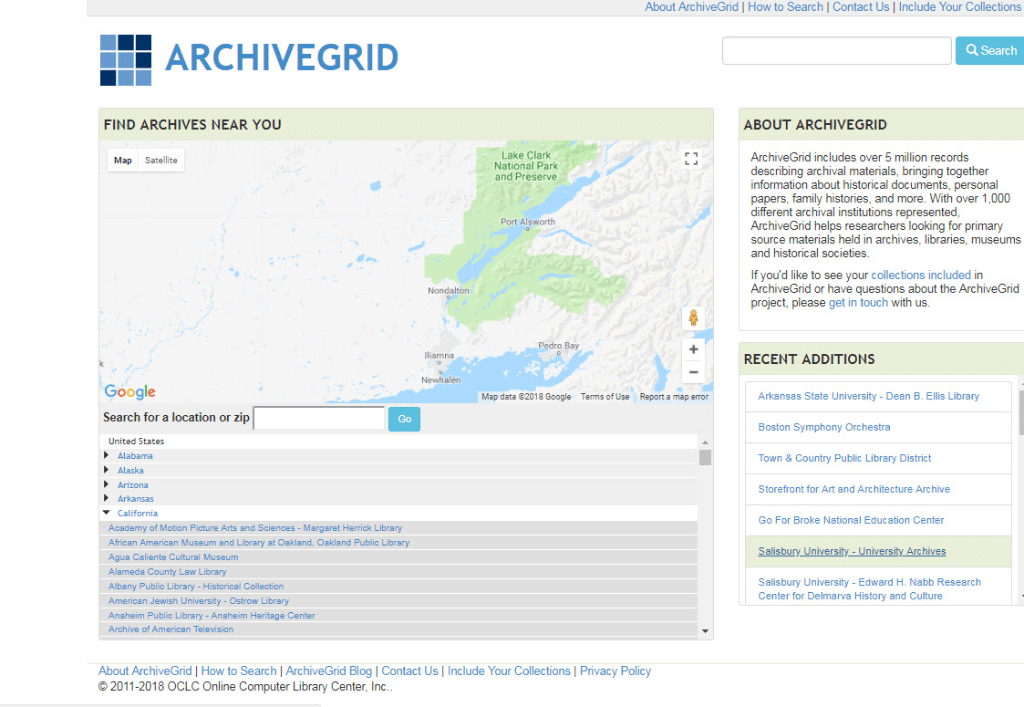Open Boston Symphony Orchestra entry
Image resolution: width=1024 pixels, height=707 pixels.
(x=824, y=427)
